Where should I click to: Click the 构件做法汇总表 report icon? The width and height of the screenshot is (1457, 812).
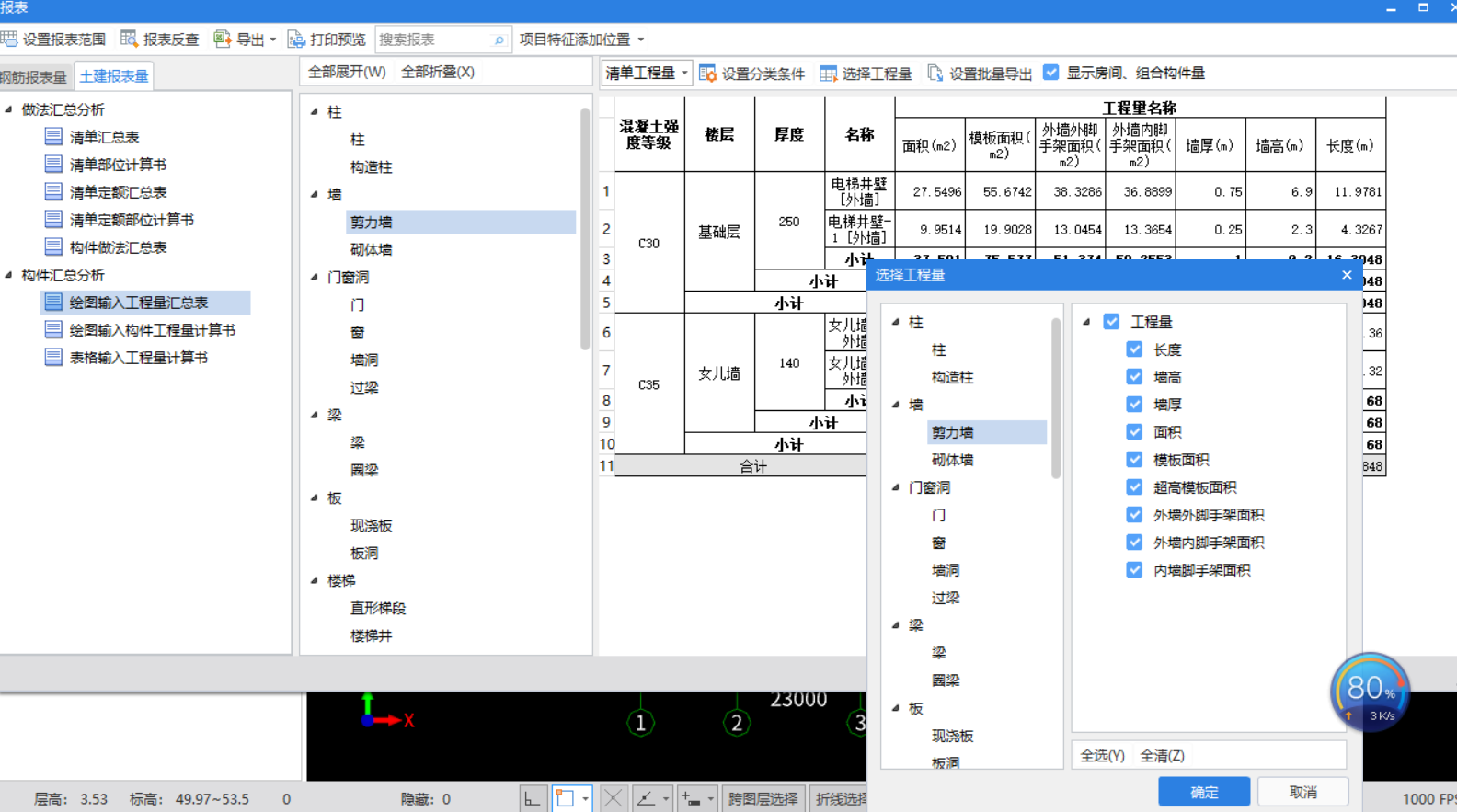point(53,247)
